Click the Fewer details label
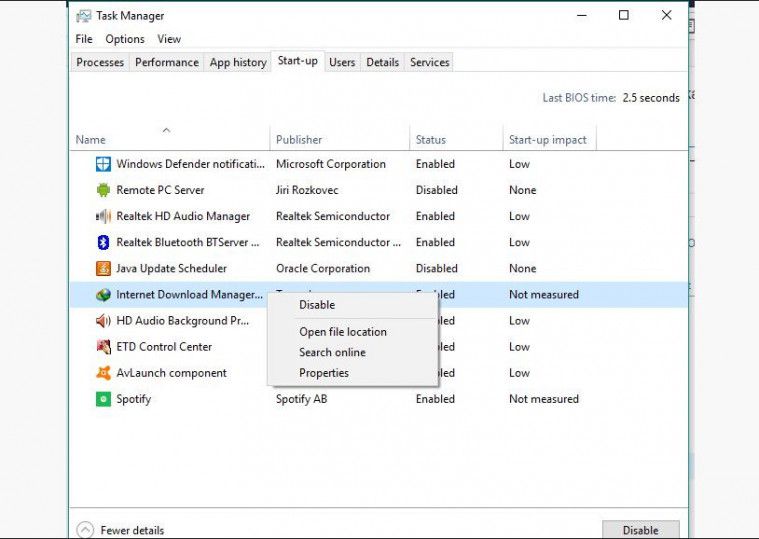Viewport: 759px width, 539px height. coord(132,530)
